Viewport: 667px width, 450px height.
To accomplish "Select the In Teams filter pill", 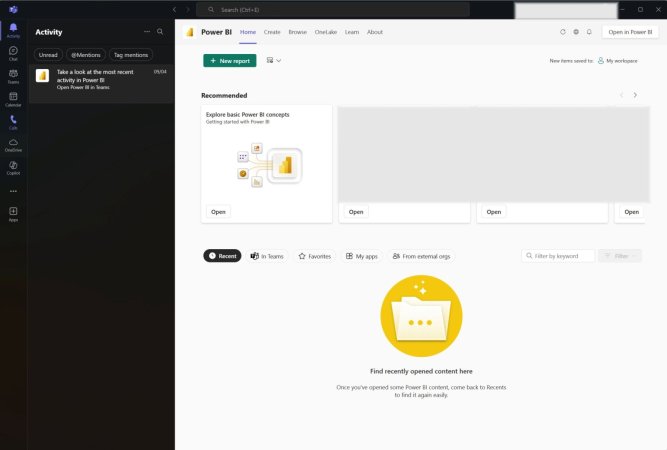I will coord(267,256).
